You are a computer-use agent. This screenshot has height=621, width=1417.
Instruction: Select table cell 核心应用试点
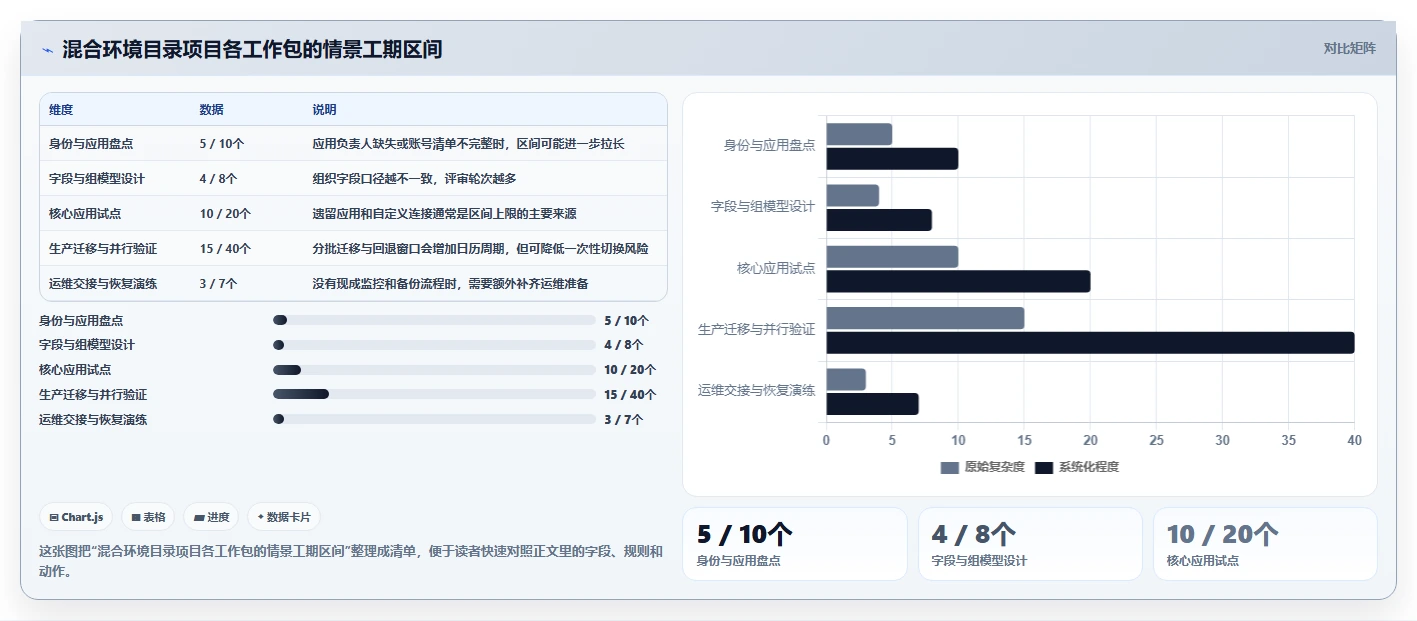click(x=85, y=214)
